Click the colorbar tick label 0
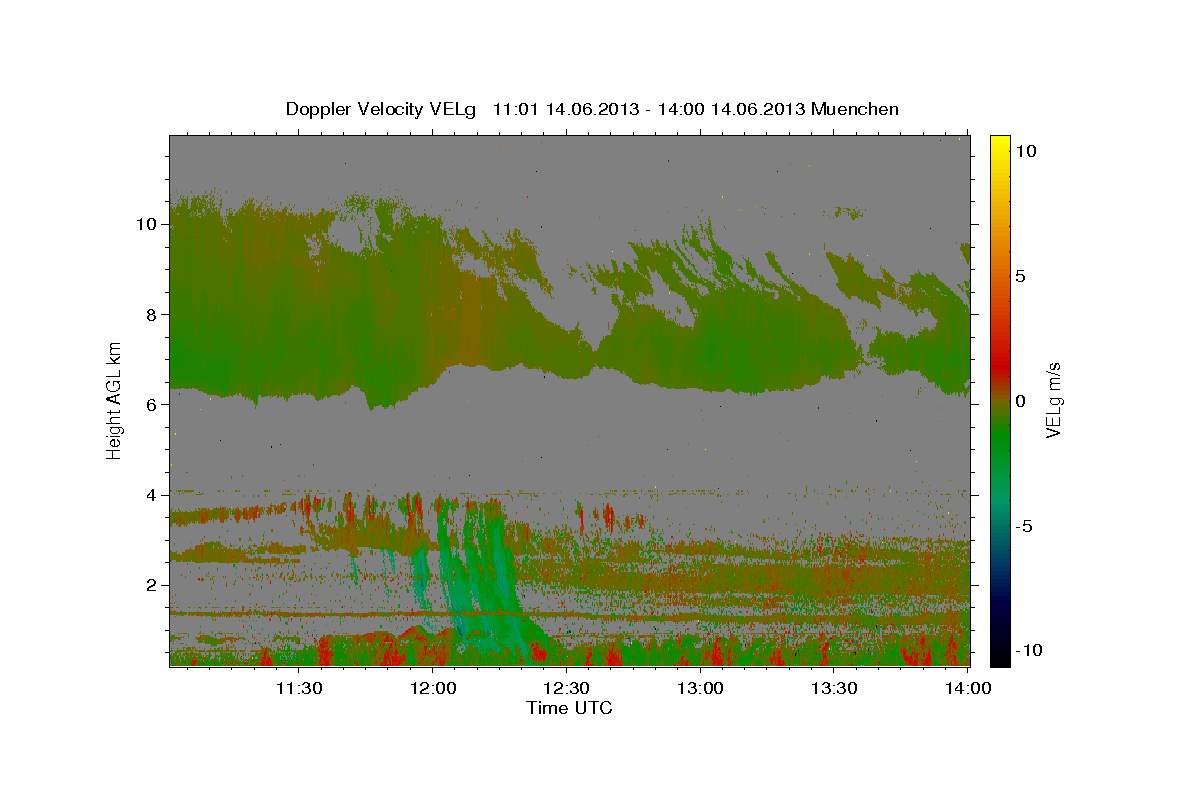1200x800 pixels. [x=1023, y=401]
